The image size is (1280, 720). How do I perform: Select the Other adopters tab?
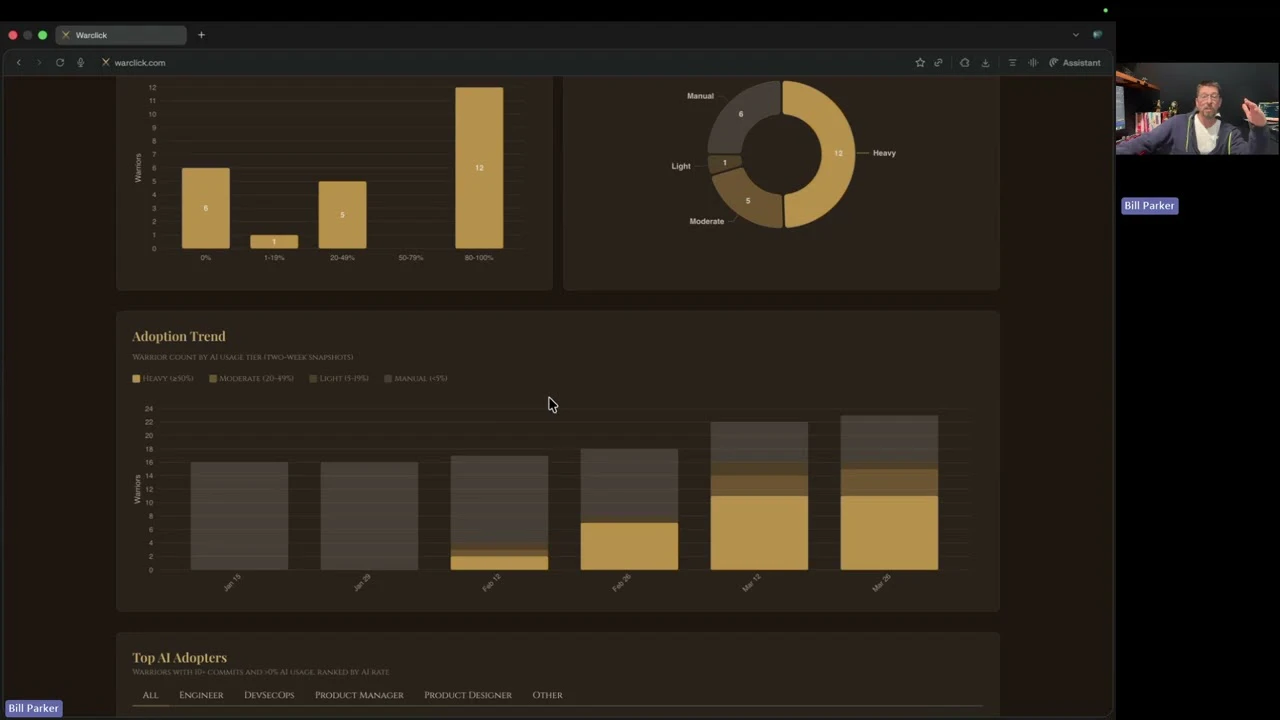point(547,695)
